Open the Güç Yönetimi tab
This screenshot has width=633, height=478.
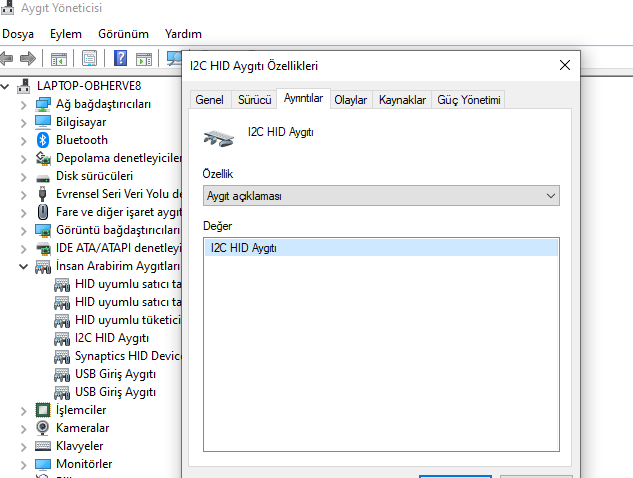click(469, 100)
